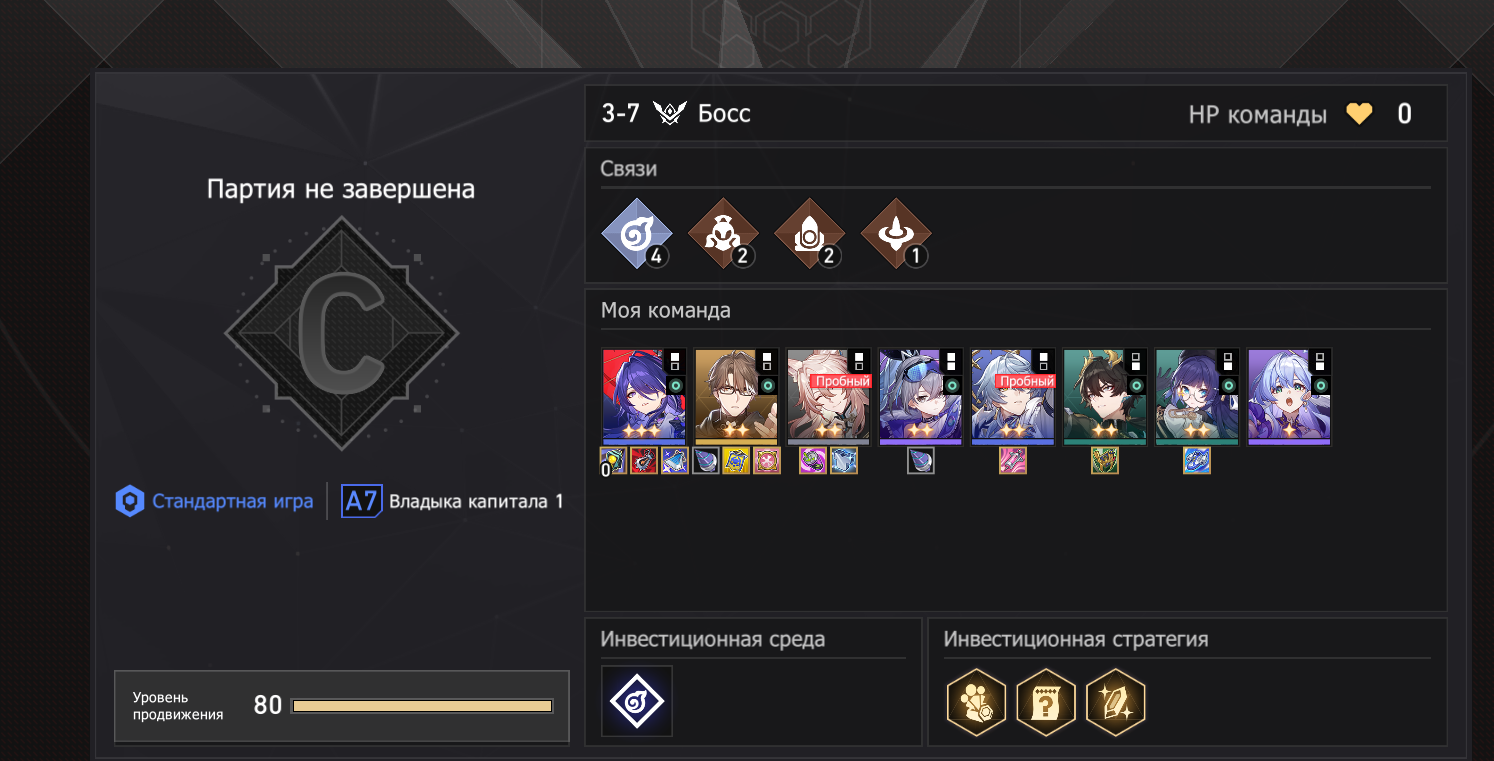1494x761 pixels.
Task: Select the sparkling crystal investment strategy hexagon
Action: click(x=1115, y=703)
